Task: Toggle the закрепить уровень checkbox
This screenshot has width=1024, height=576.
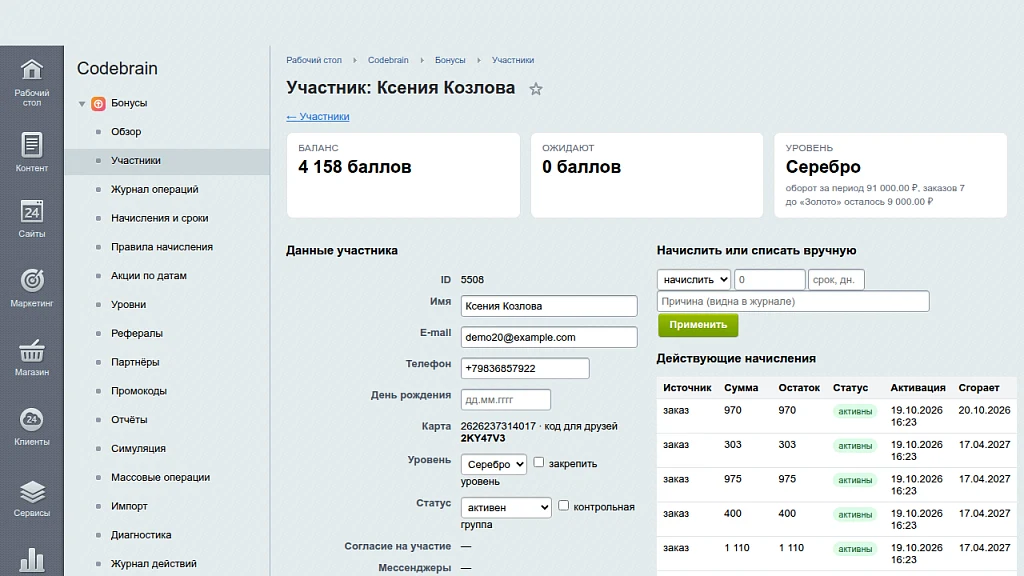Action: 538,462
